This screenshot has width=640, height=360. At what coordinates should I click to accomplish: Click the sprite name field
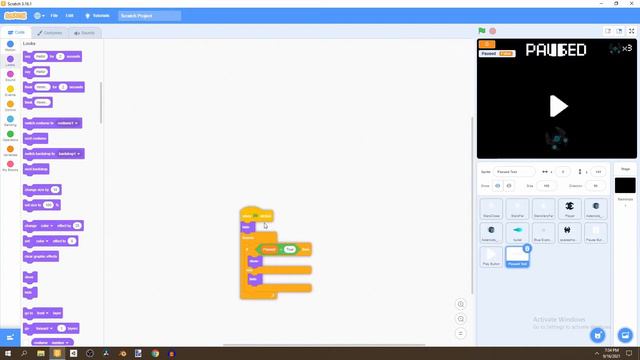[x=514, y=172]
